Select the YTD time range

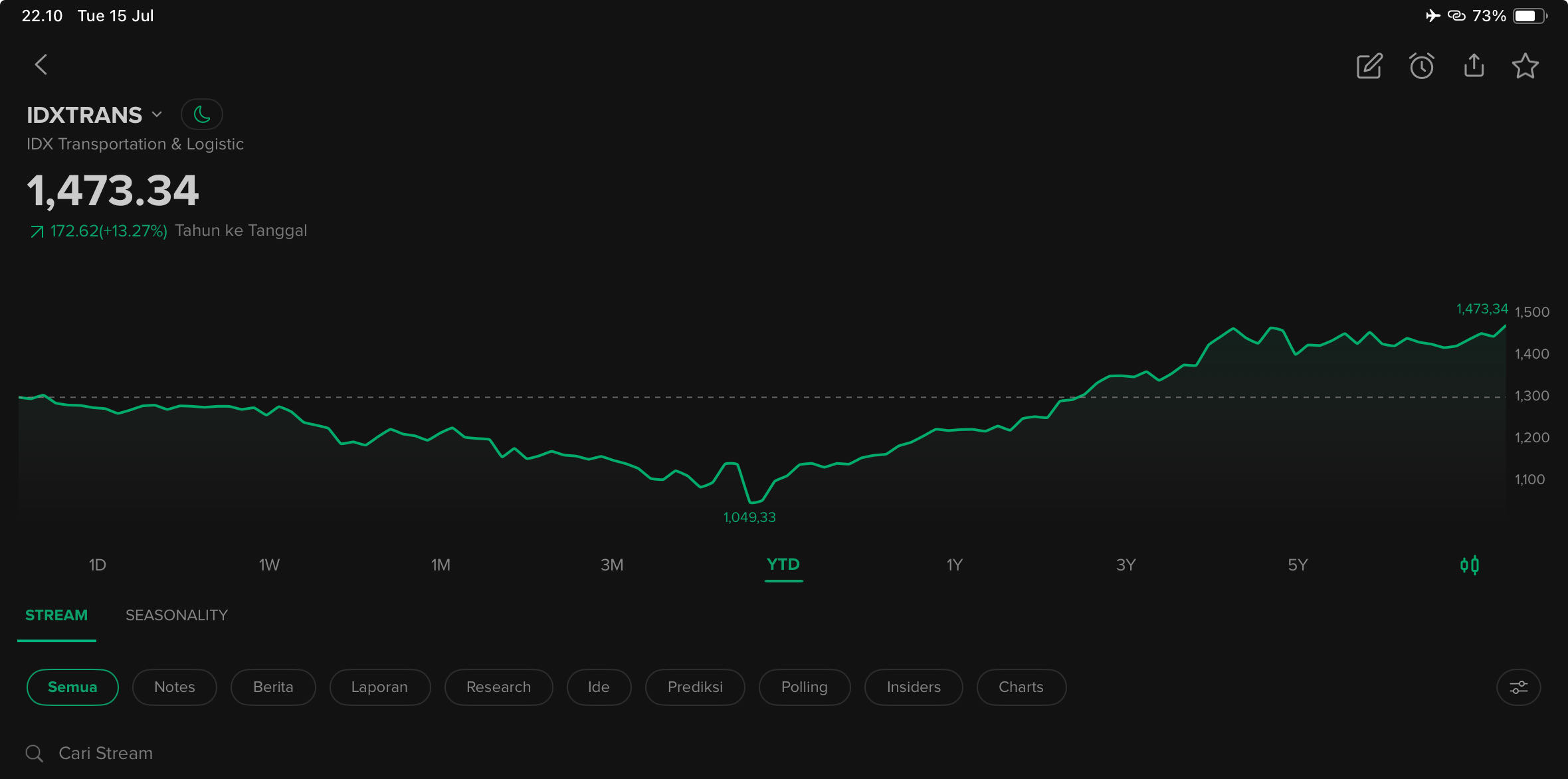pyautogui.click(x=783, y=564)
